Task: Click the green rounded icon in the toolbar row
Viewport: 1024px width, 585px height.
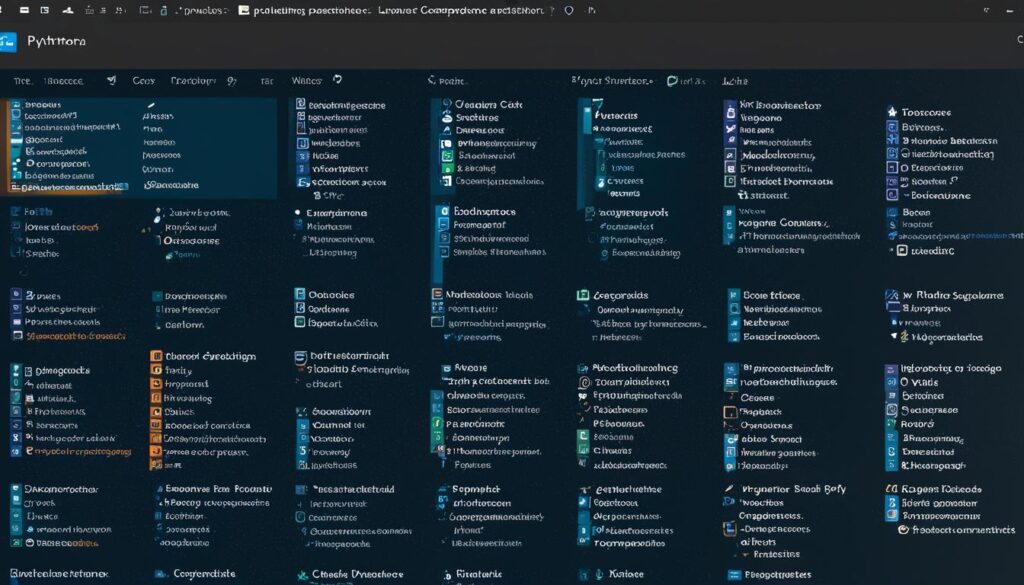Action: coord(672,81)
